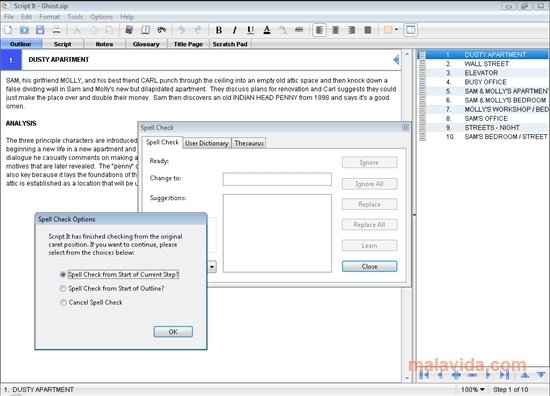Launch the spell check toolbar icon
550x396 pixels.
click(129, 30)
